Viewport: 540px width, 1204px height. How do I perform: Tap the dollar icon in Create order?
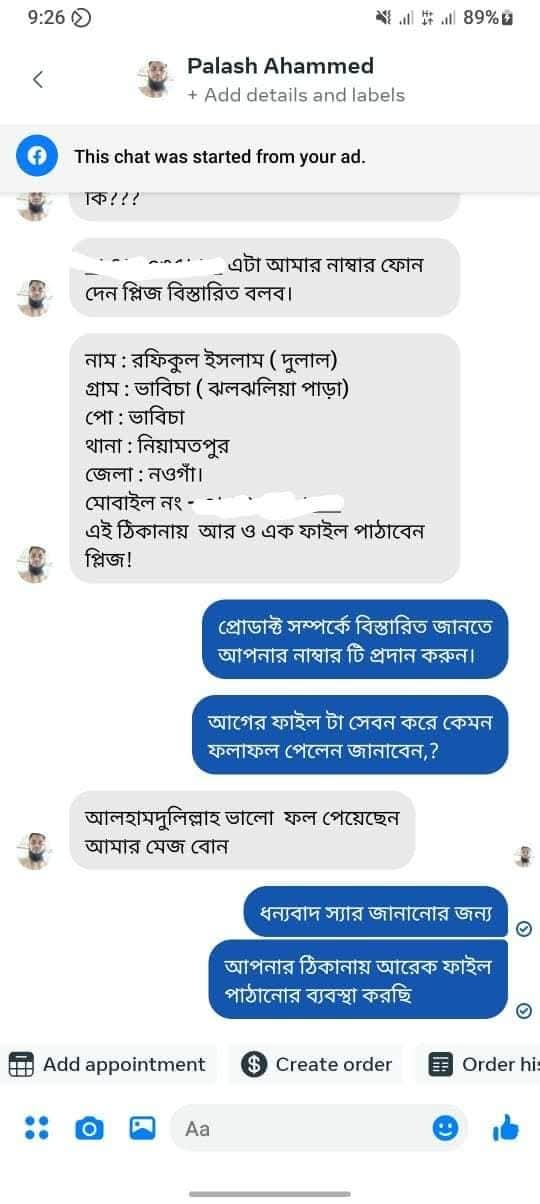pos(255,1065)
